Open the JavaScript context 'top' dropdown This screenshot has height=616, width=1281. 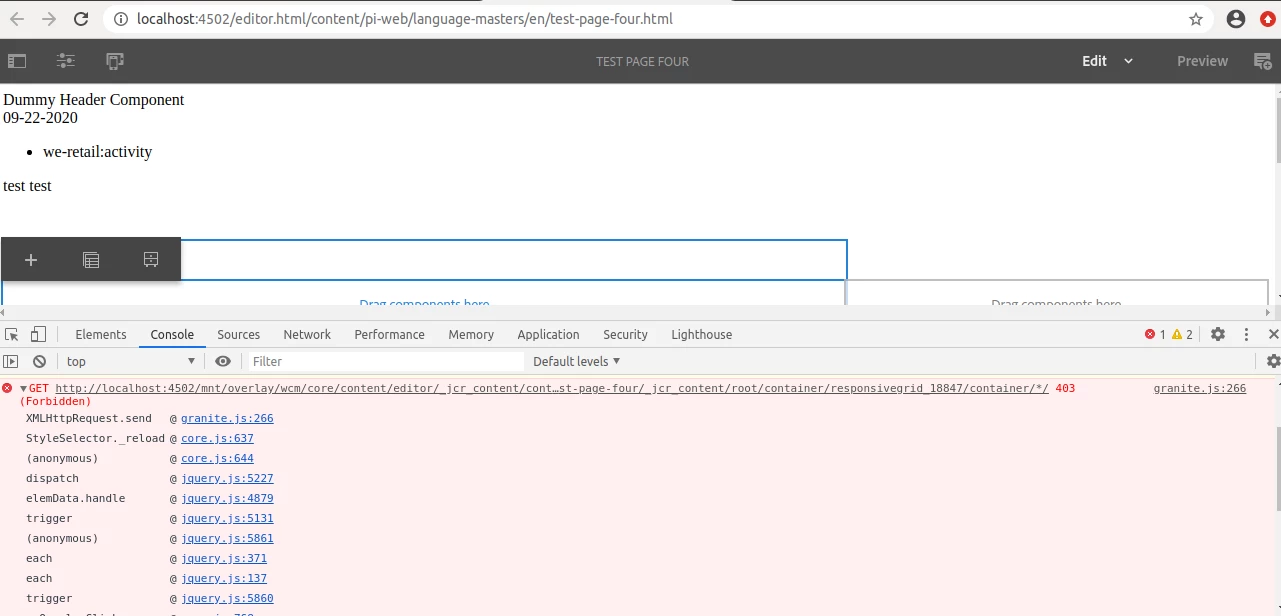pos(130,361)
